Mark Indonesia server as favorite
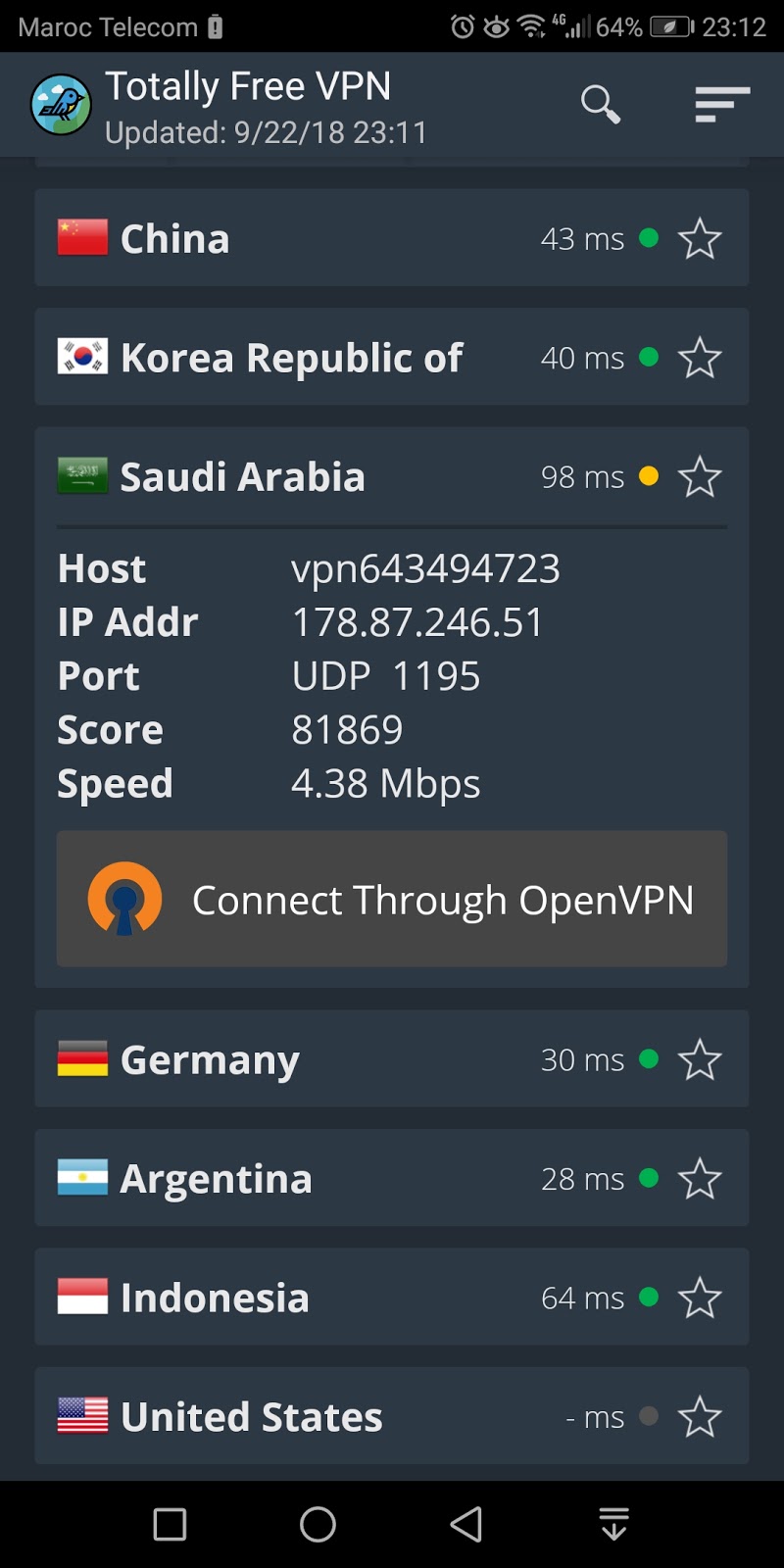The height and width of the screenshot is (1568, 784). [x=700, y=1298]
